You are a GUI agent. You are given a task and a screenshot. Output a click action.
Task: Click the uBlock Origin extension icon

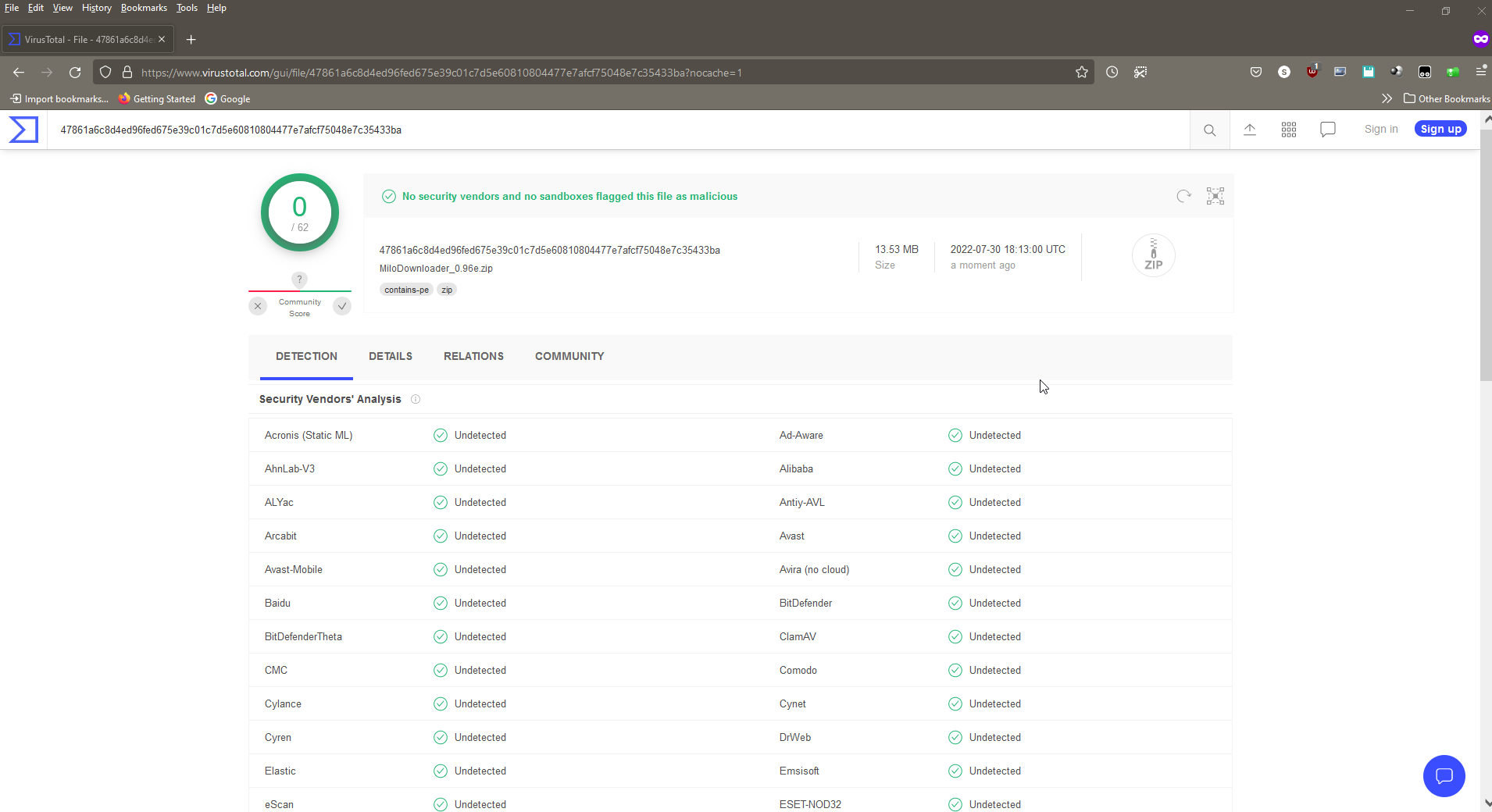click(1312, 72)
